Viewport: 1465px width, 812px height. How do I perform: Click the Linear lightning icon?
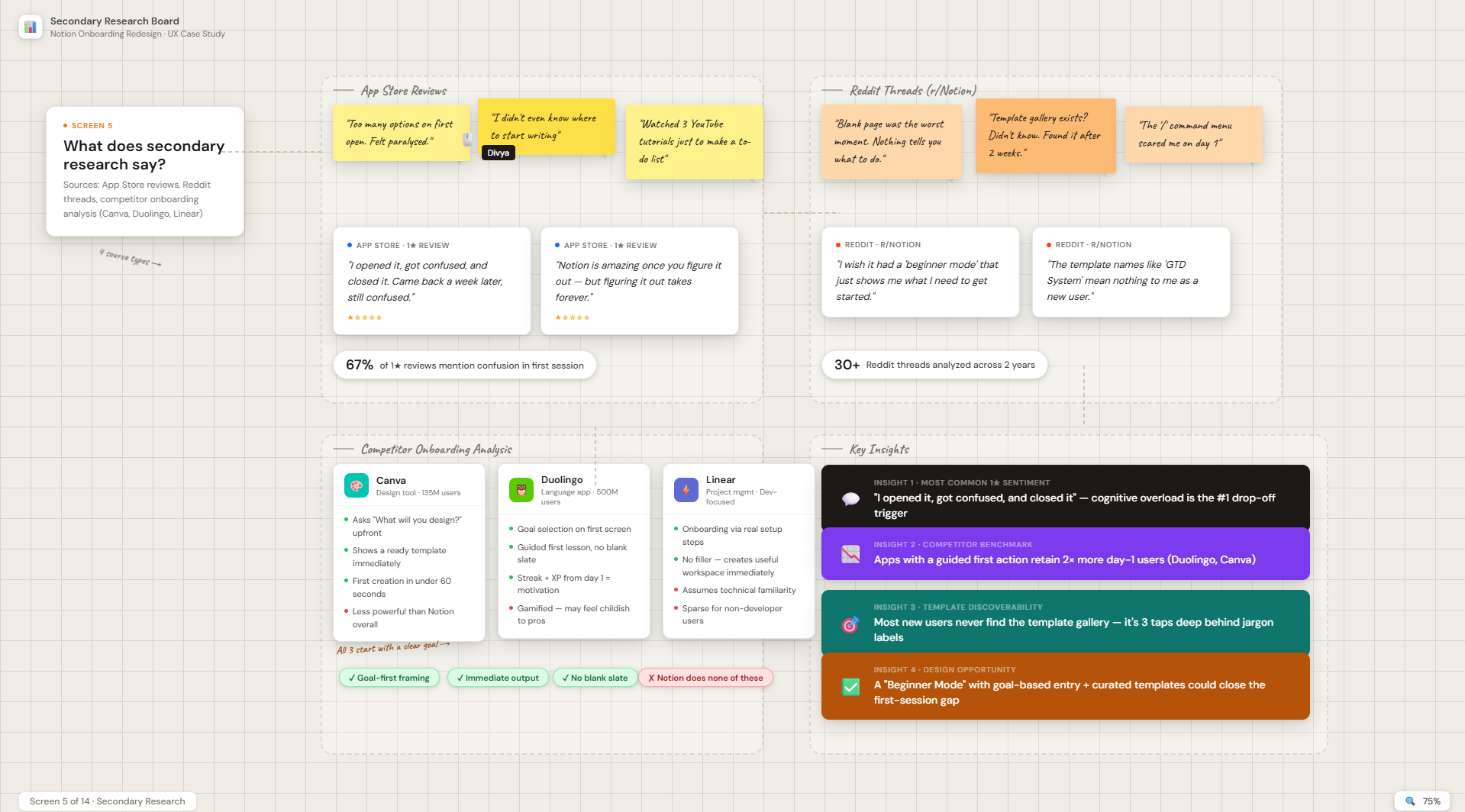click(x=686, y=490)
